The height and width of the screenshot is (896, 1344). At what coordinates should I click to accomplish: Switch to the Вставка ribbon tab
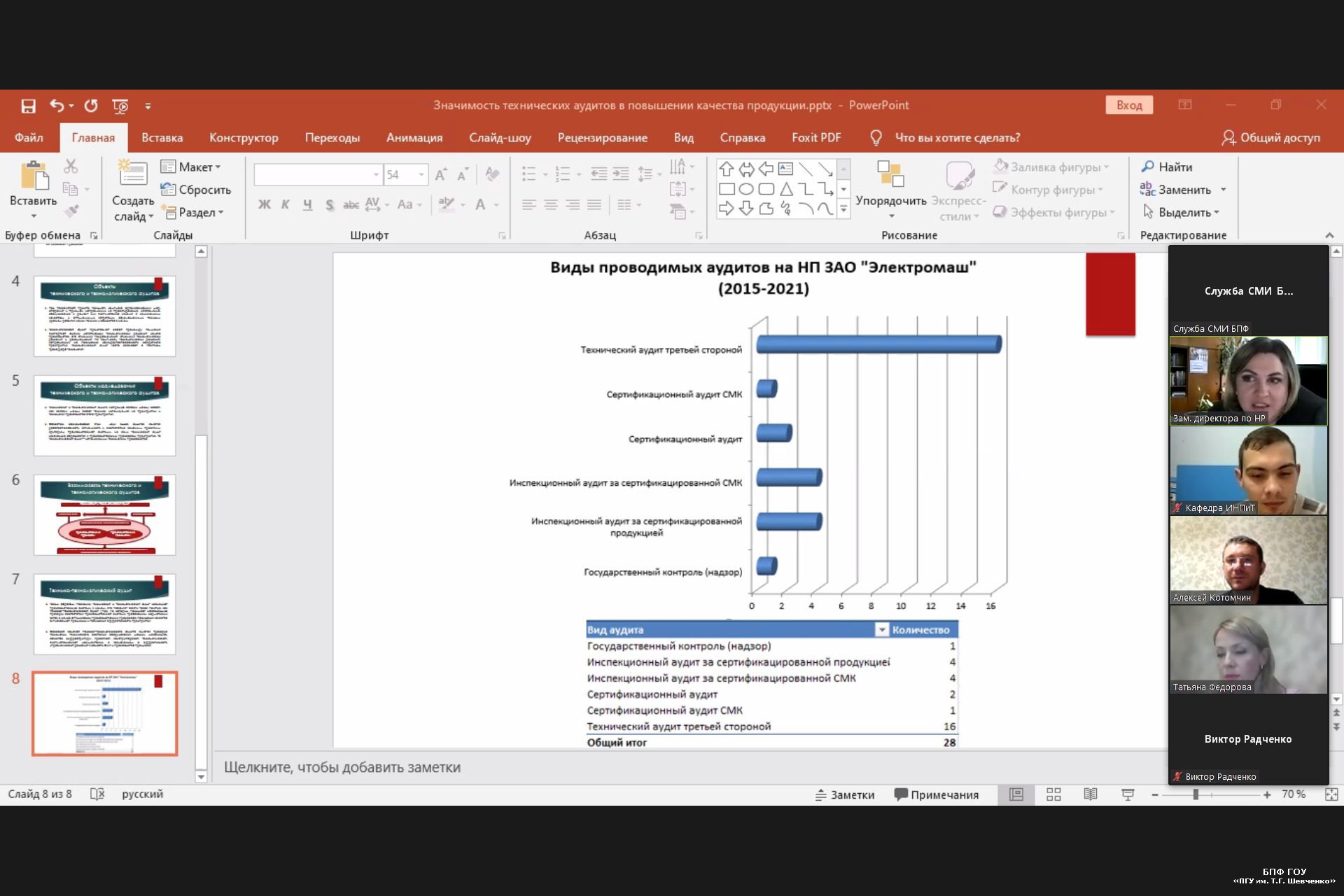click(162, 137)
